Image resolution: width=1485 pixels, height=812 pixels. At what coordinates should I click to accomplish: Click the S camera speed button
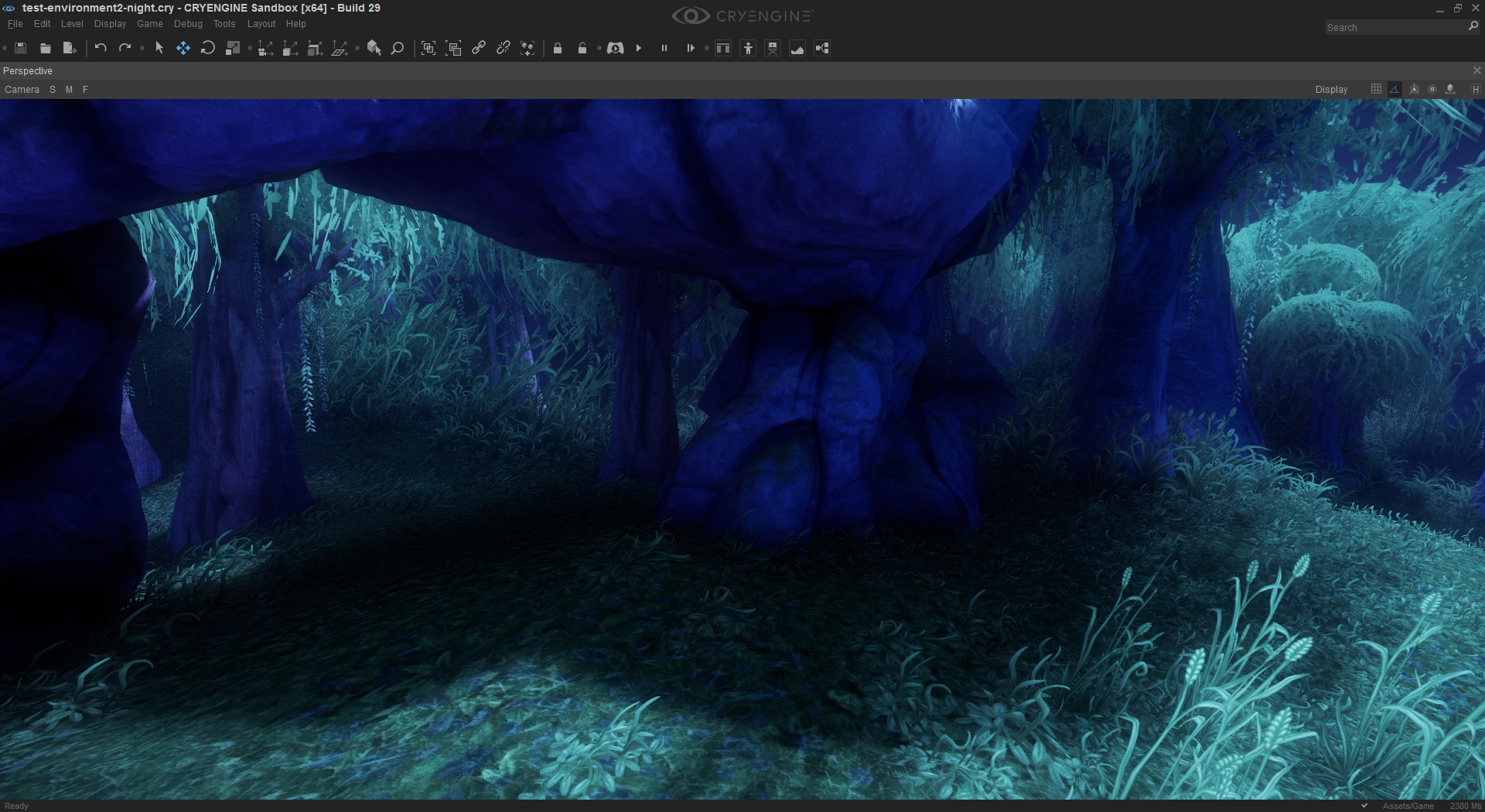(53, 90)
